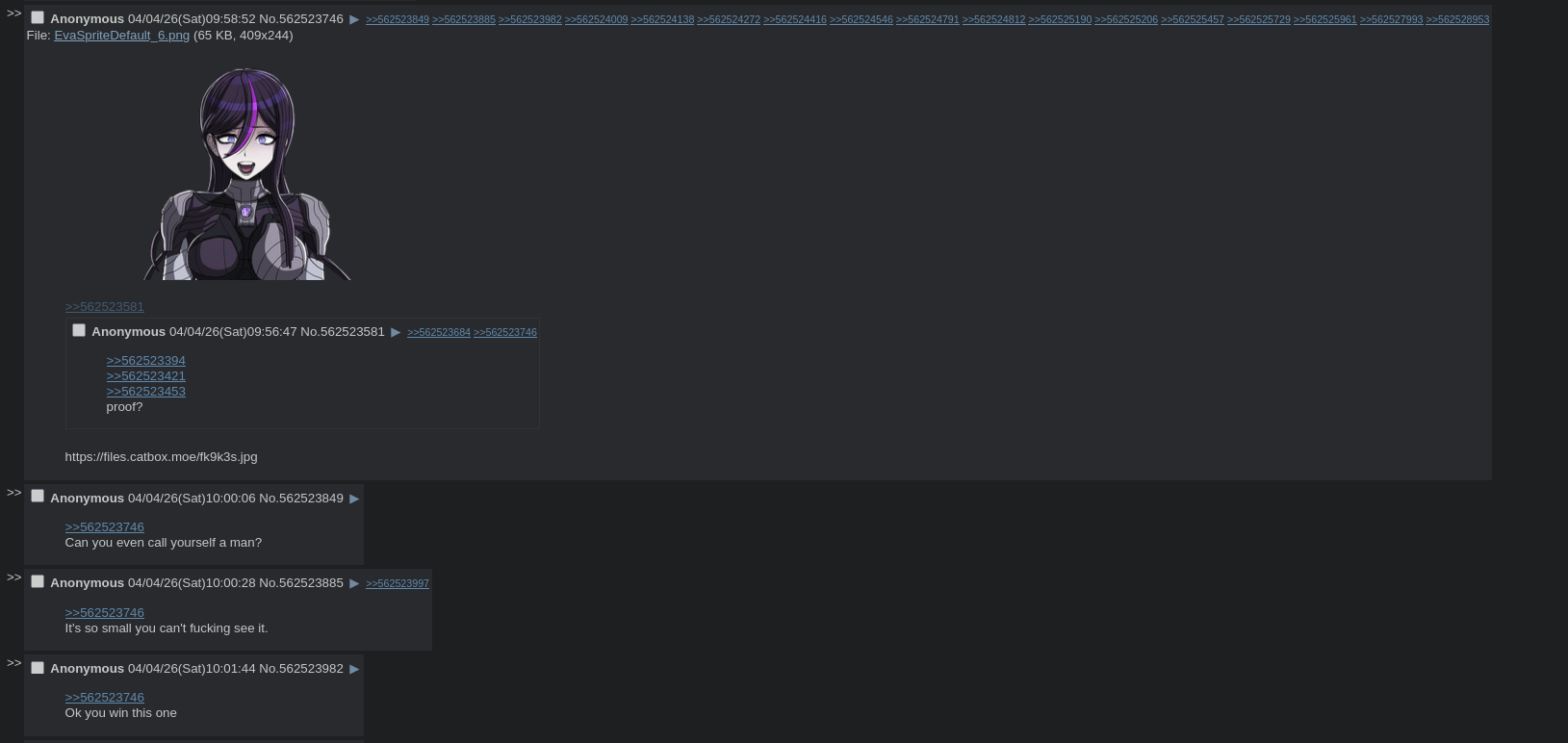Click backlink >>562523849 in top post header
1568x743 pixels.
(398, 19)
